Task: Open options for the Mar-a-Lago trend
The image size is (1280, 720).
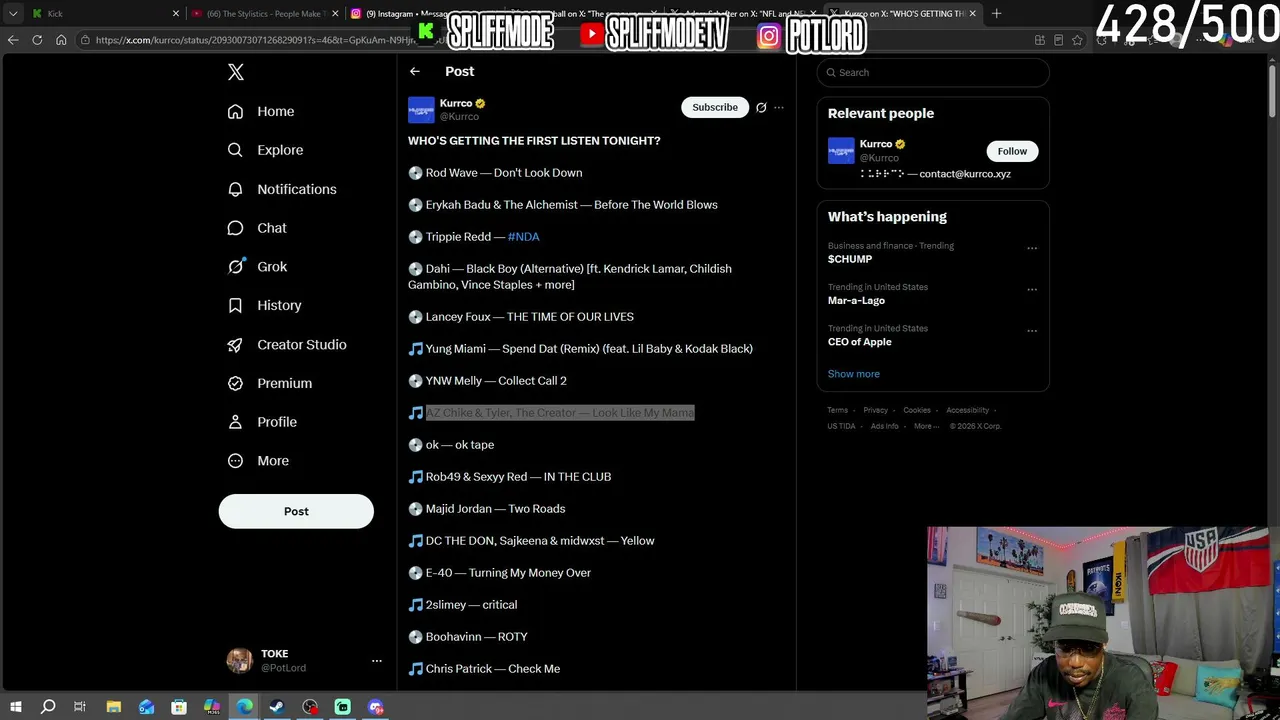Action: pos(1032,289)
